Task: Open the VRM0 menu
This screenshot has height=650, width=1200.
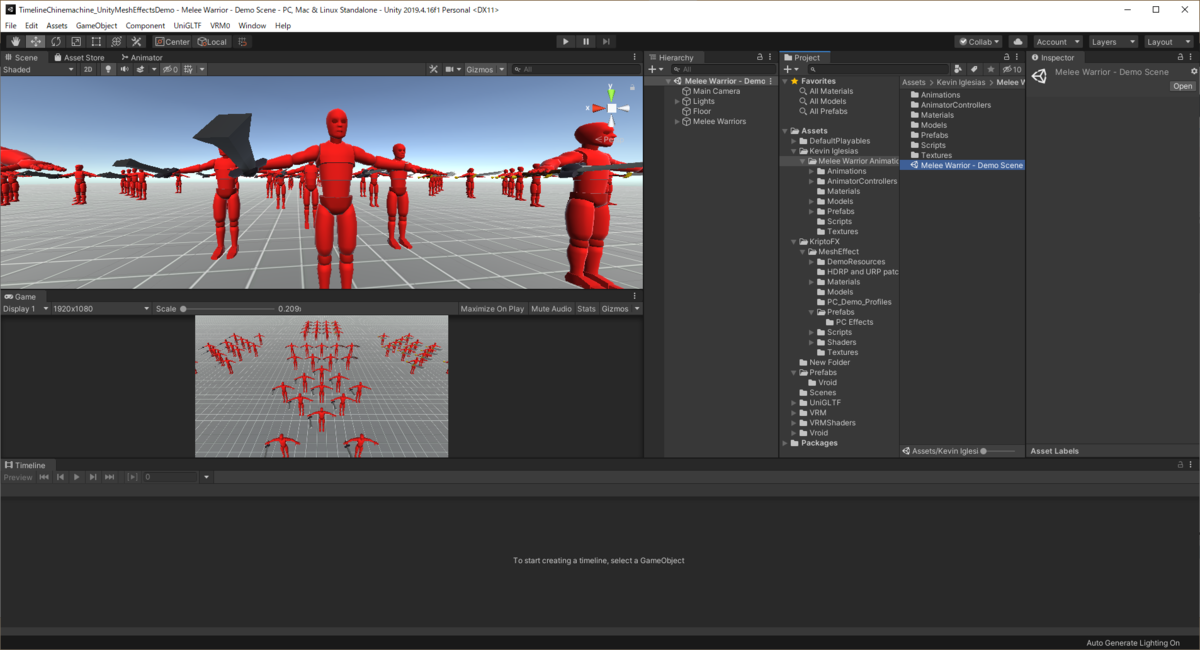Action: point(220,25)
